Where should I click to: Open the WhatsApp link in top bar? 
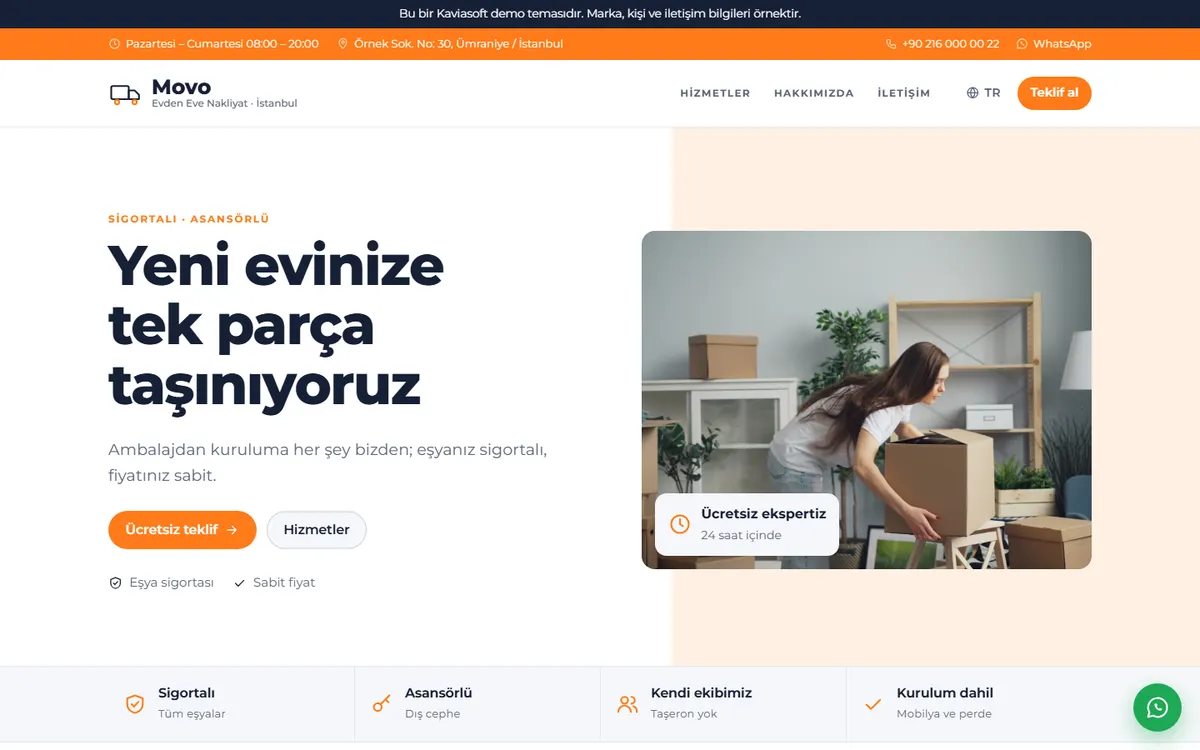coord(1054,44)
